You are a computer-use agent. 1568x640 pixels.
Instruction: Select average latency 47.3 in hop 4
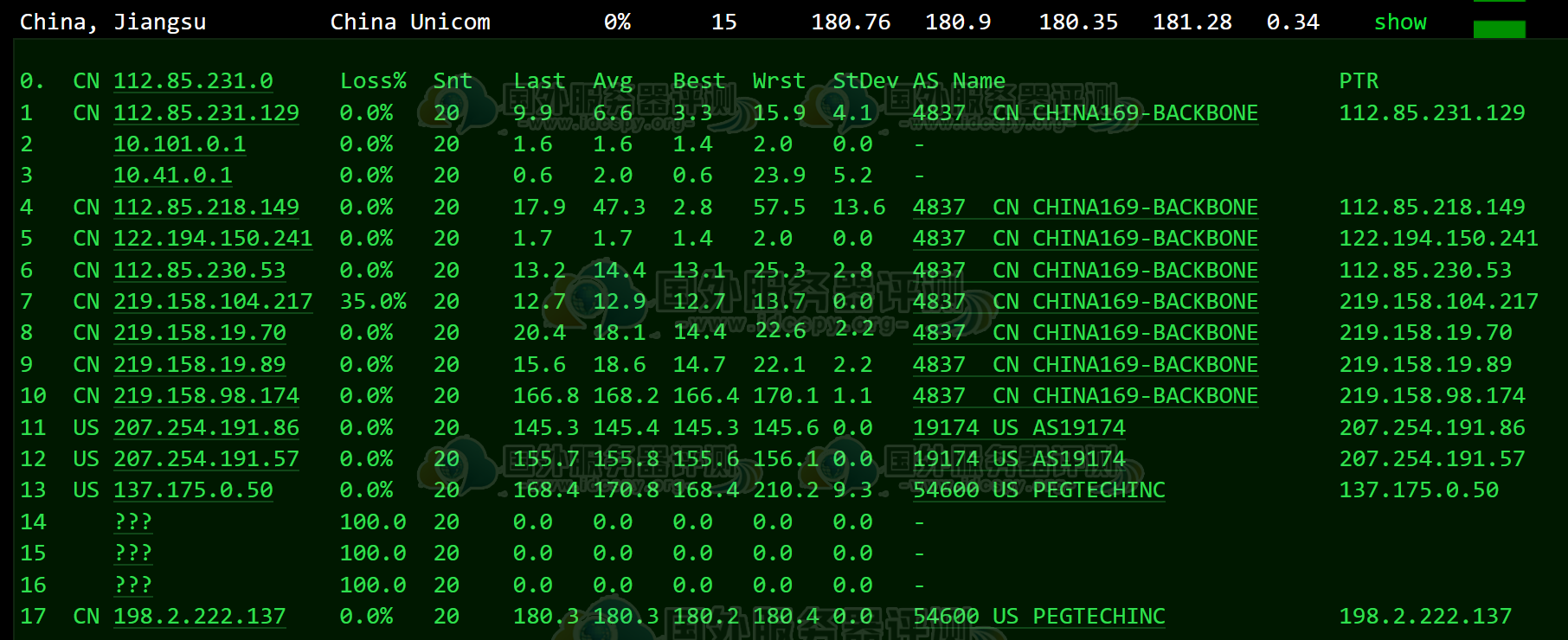pos(619,208)
